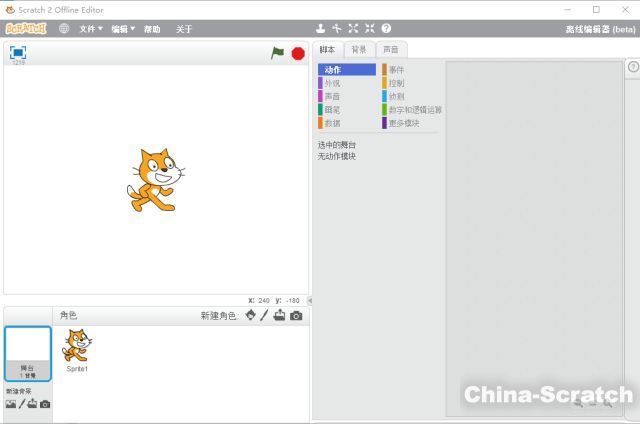Choose new backdrop from library icon
Viewport: 640px width, 424px height.
(x=10, y=404)
